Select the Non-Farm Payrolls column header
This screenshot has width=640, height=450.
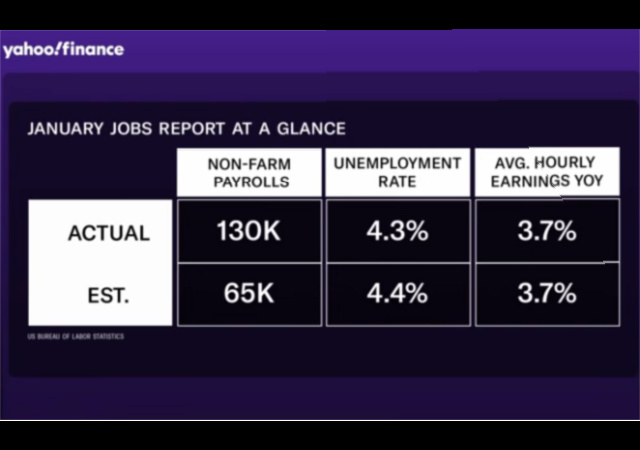pos(249,172)
